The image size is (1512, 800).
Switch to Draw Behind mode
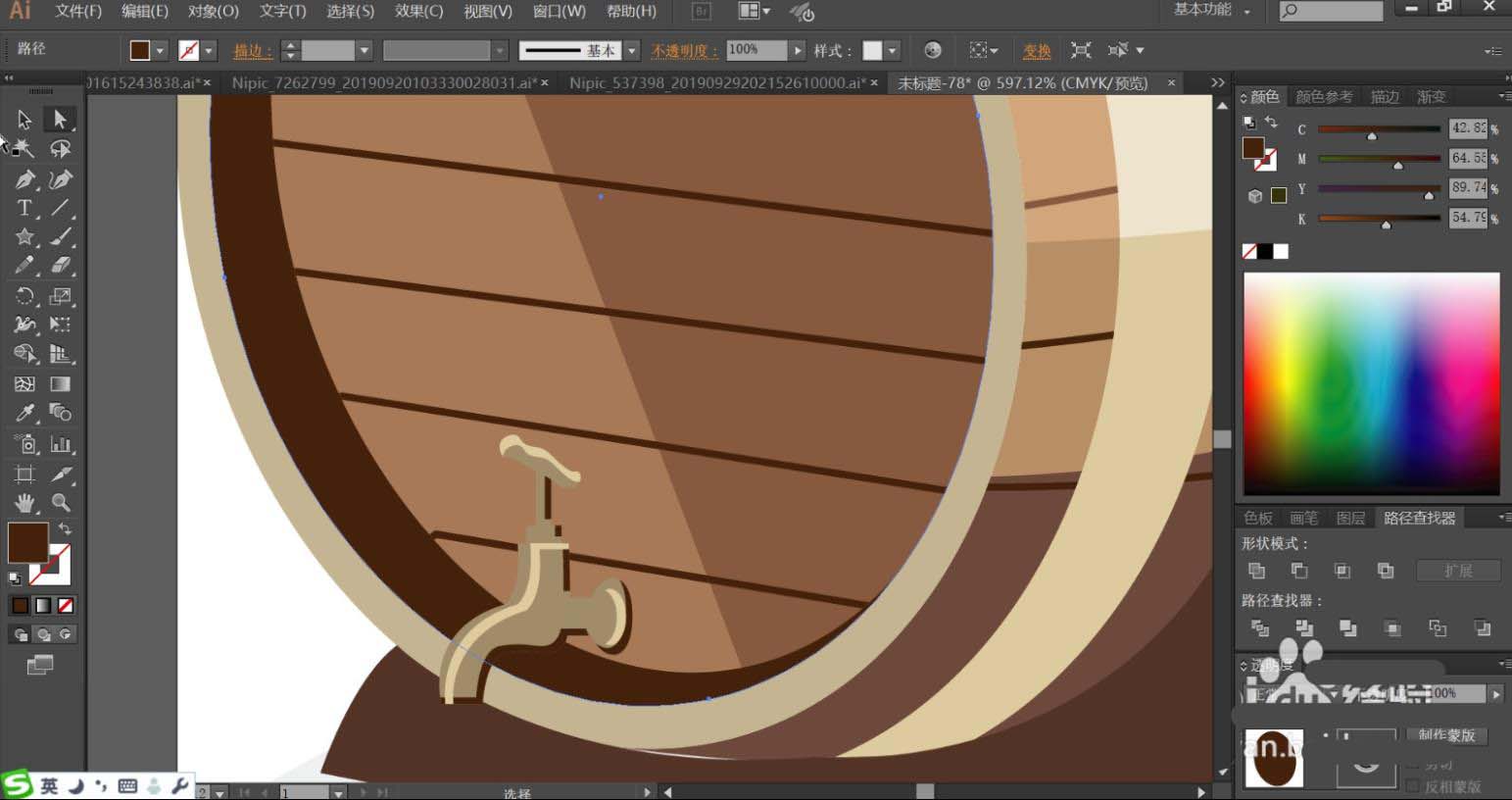[x=43, y=634]
